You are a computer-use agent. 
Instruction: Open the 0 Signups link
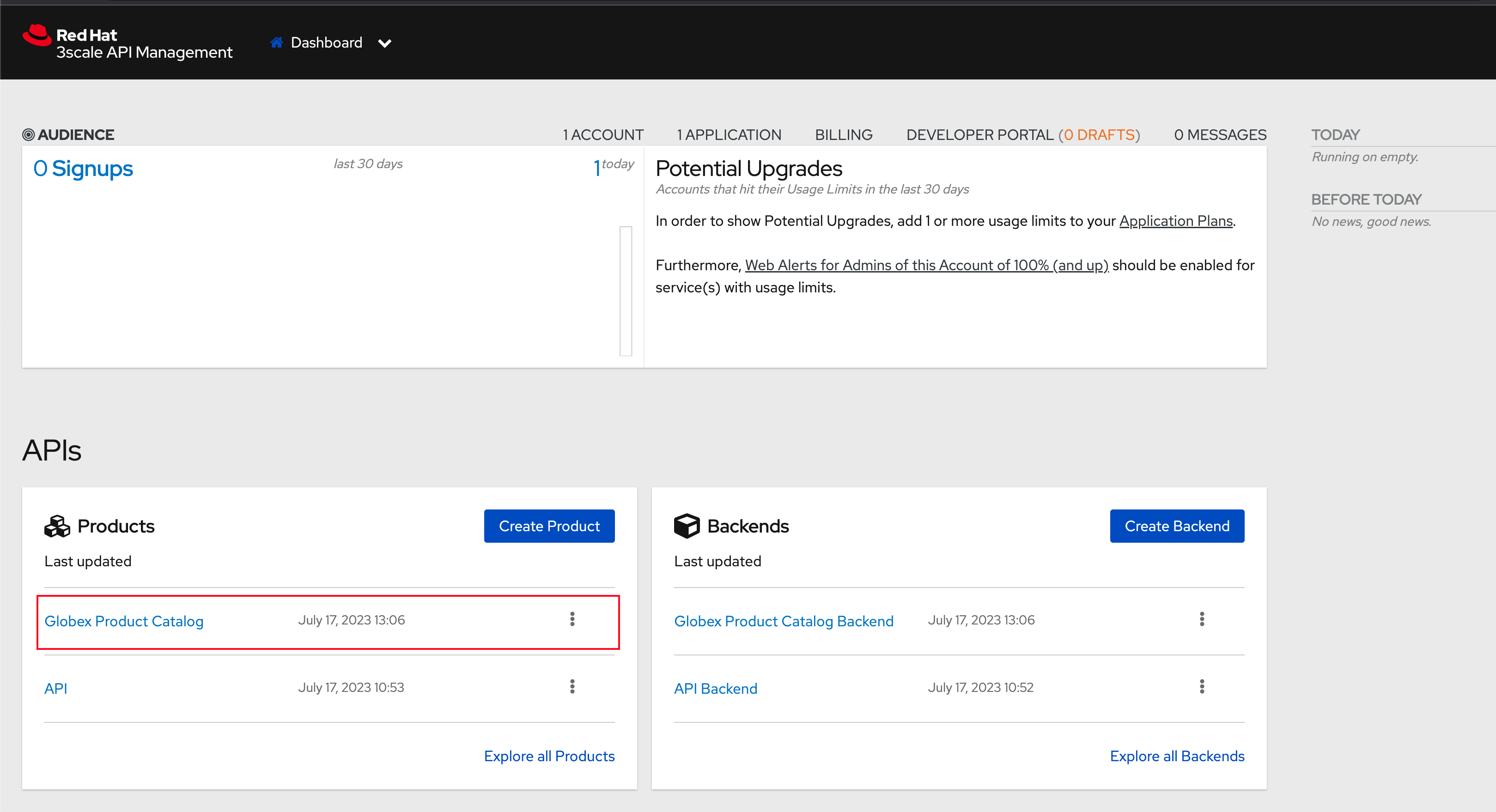tap(83, 168)
